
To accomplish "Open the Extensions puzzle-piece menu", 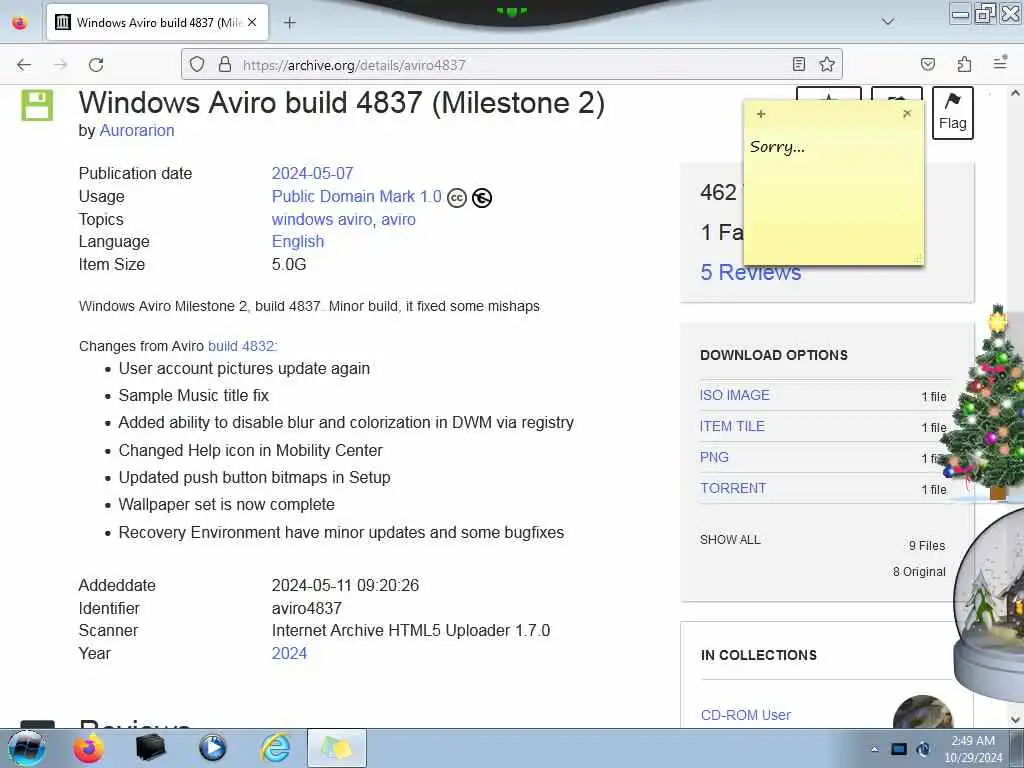I will click(964, 64).
